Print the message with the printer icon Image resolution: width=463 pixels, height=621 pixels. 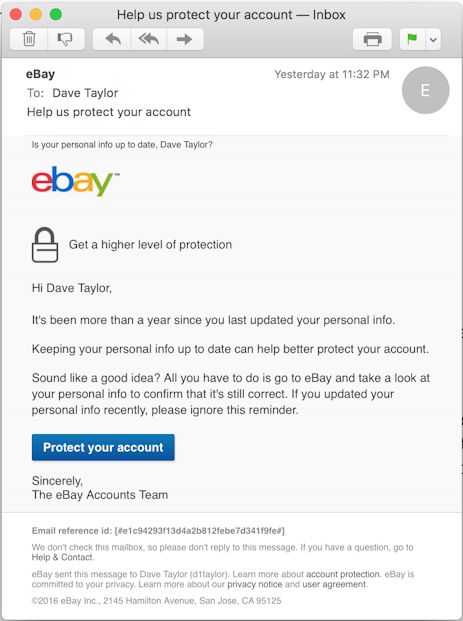point(372,39)
